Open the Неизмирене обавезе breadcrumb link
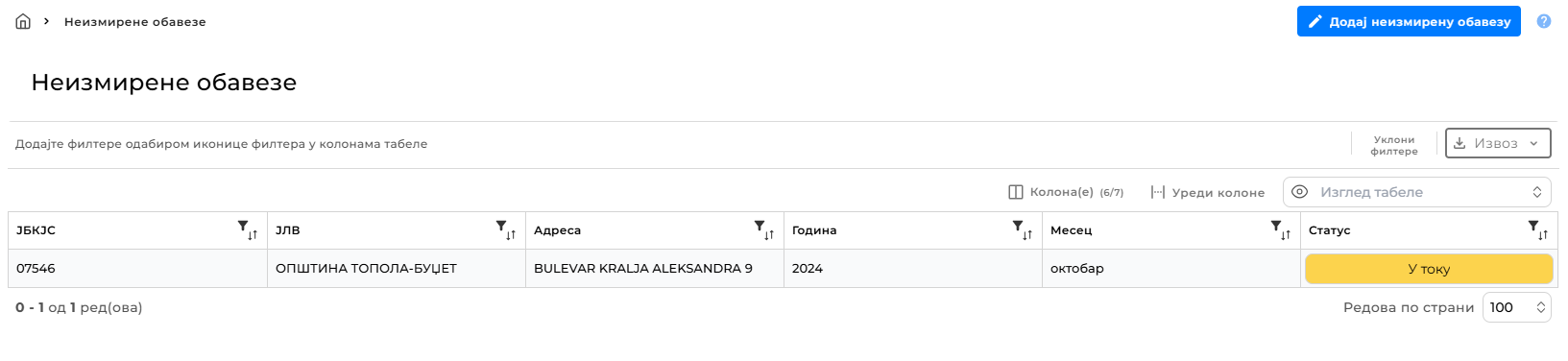This screenshot has width=1568, height=361. [x=135, y=21]
